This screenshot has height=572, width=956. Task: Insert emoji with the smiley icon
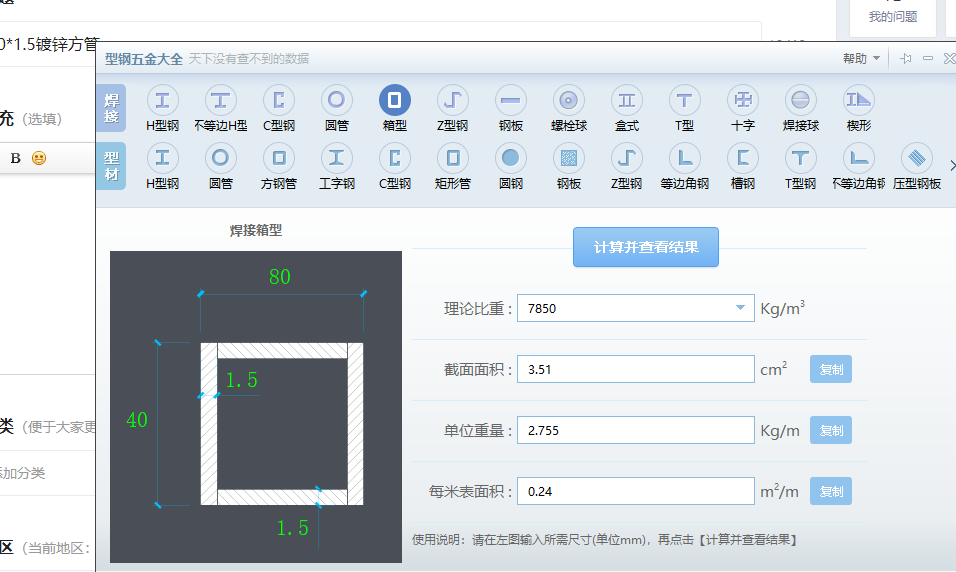pos(39,158)
